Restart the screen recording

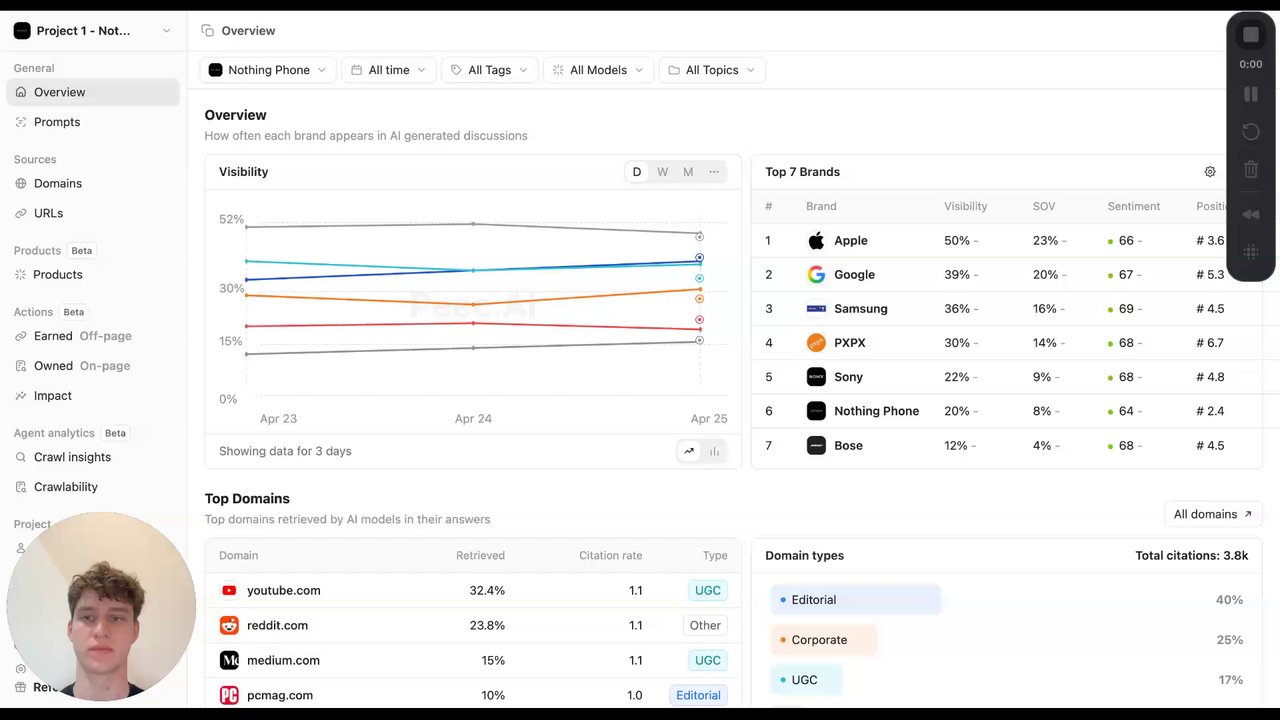pos(1251,132)
